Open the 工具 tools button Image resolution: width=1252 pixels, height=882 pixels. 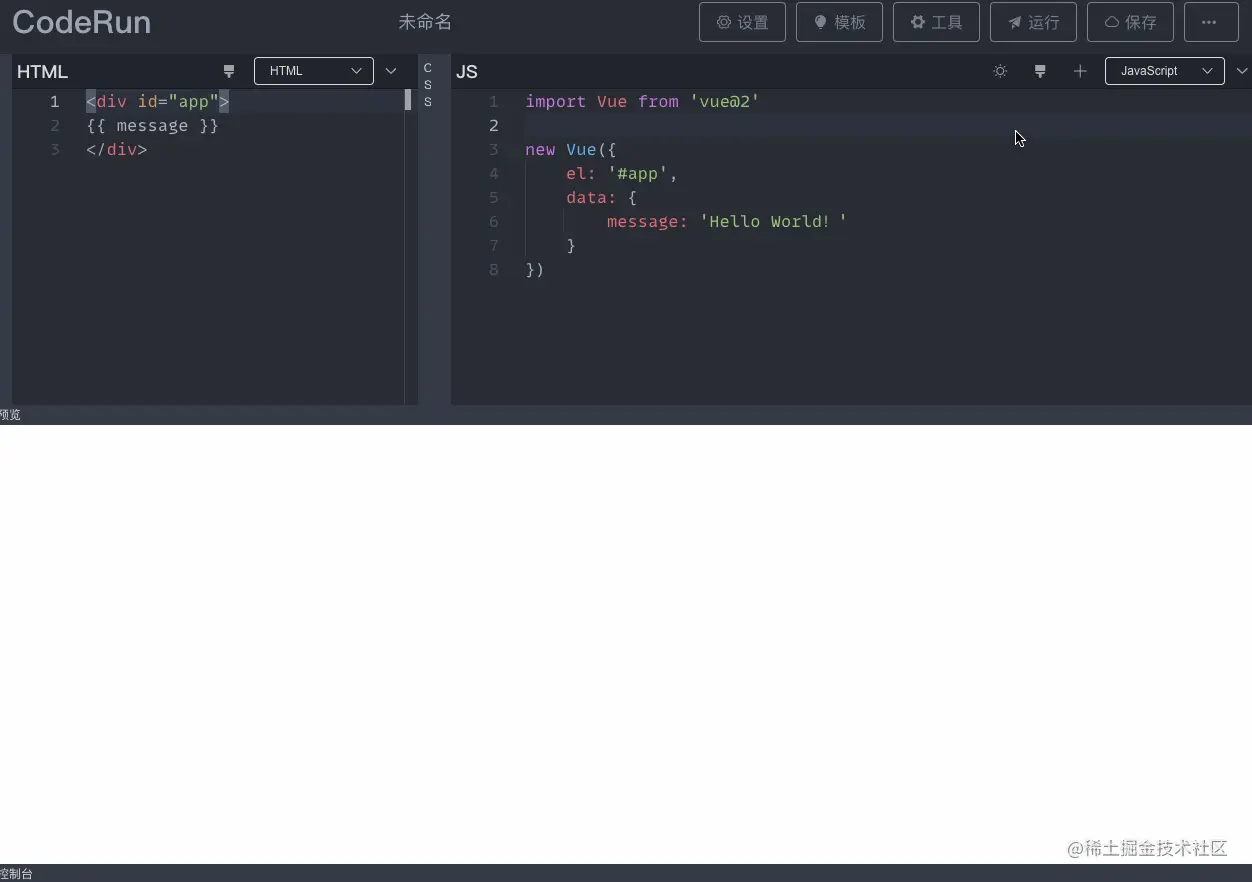tap(936, 22)
